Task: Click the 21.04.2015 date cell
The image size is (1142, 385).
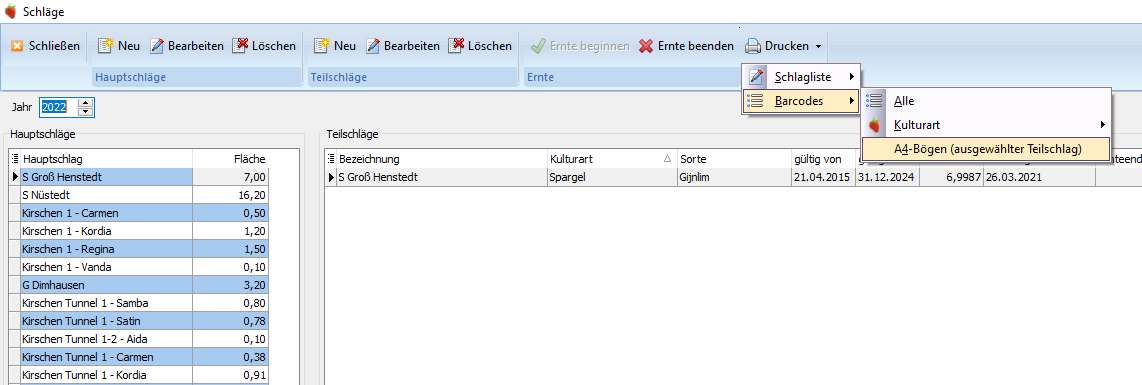Action: (x=822, y=177)
